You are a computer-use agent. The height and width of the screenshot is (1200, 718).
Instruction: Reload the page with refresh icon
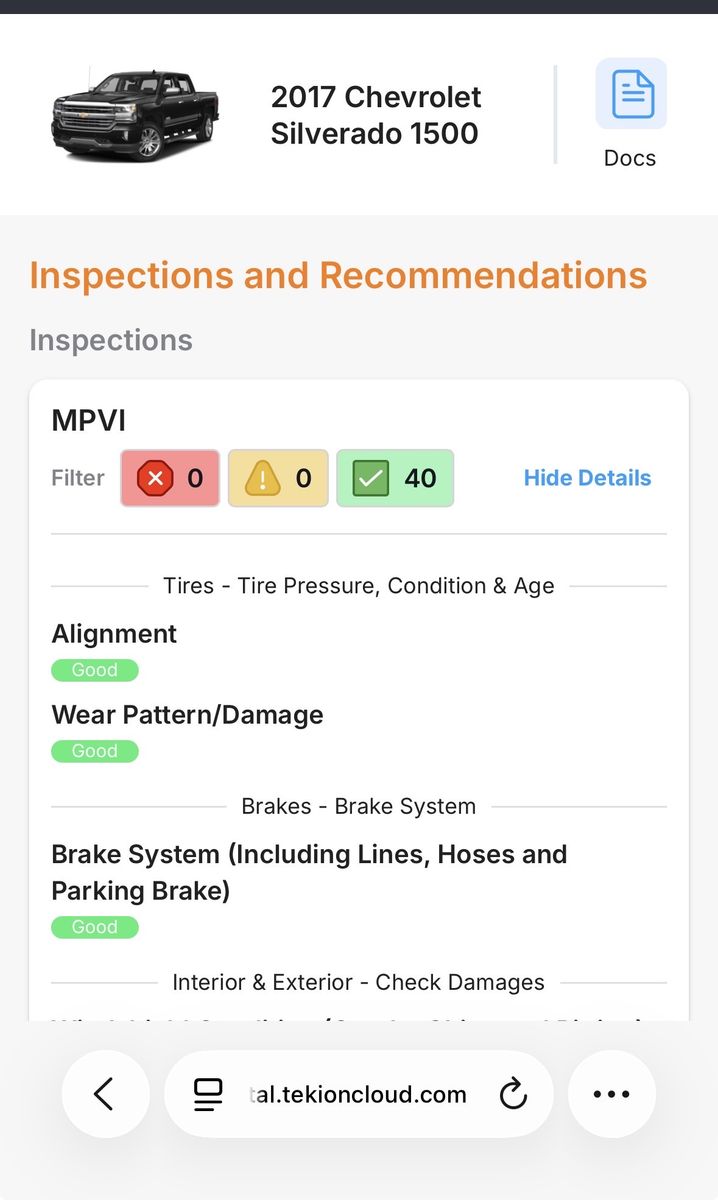click(513, 1095)
